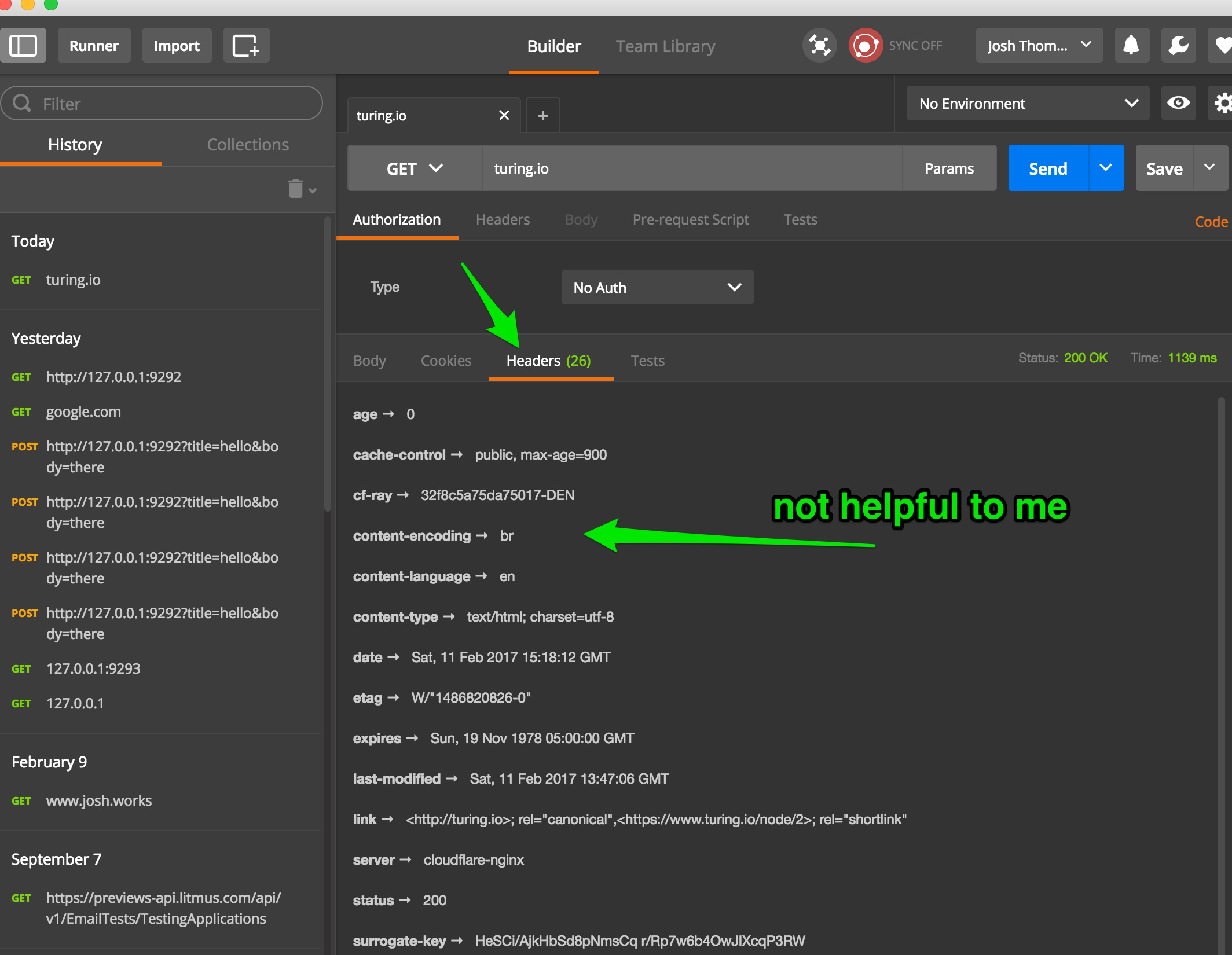Show the response Cookies tab
Viewport: 1232px width, 955px height.
tap(446, 361)
